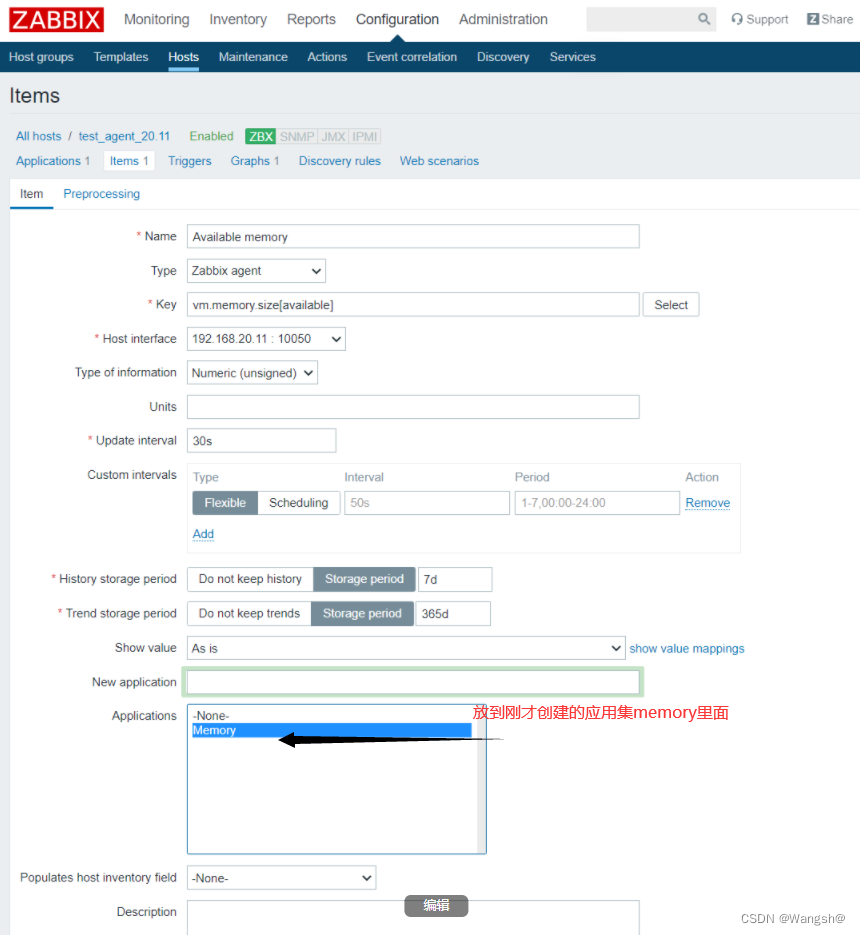Click the history period 7d field
The image size is (860, 935).
click(455, 579)
